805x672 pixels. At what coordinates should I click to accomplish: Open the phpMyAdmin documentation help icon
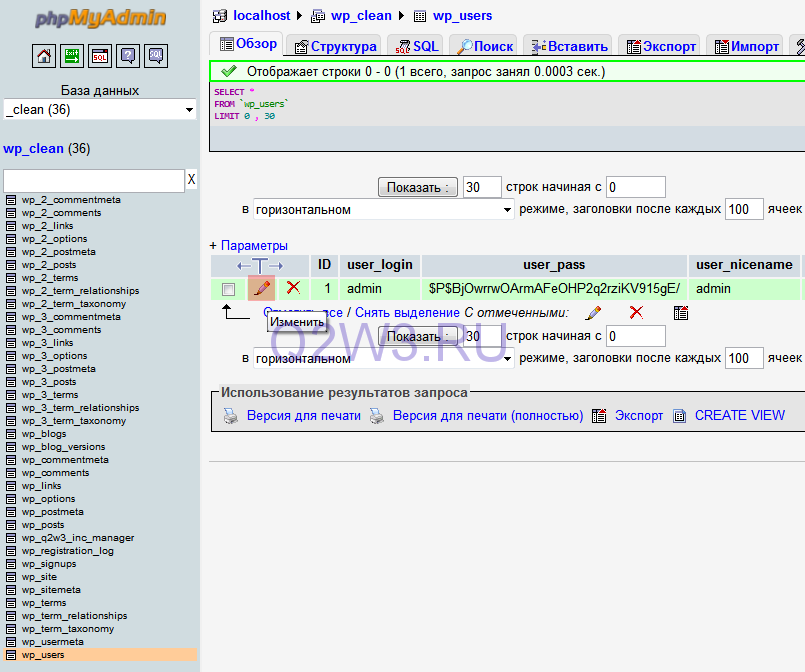tap(128, 55)
